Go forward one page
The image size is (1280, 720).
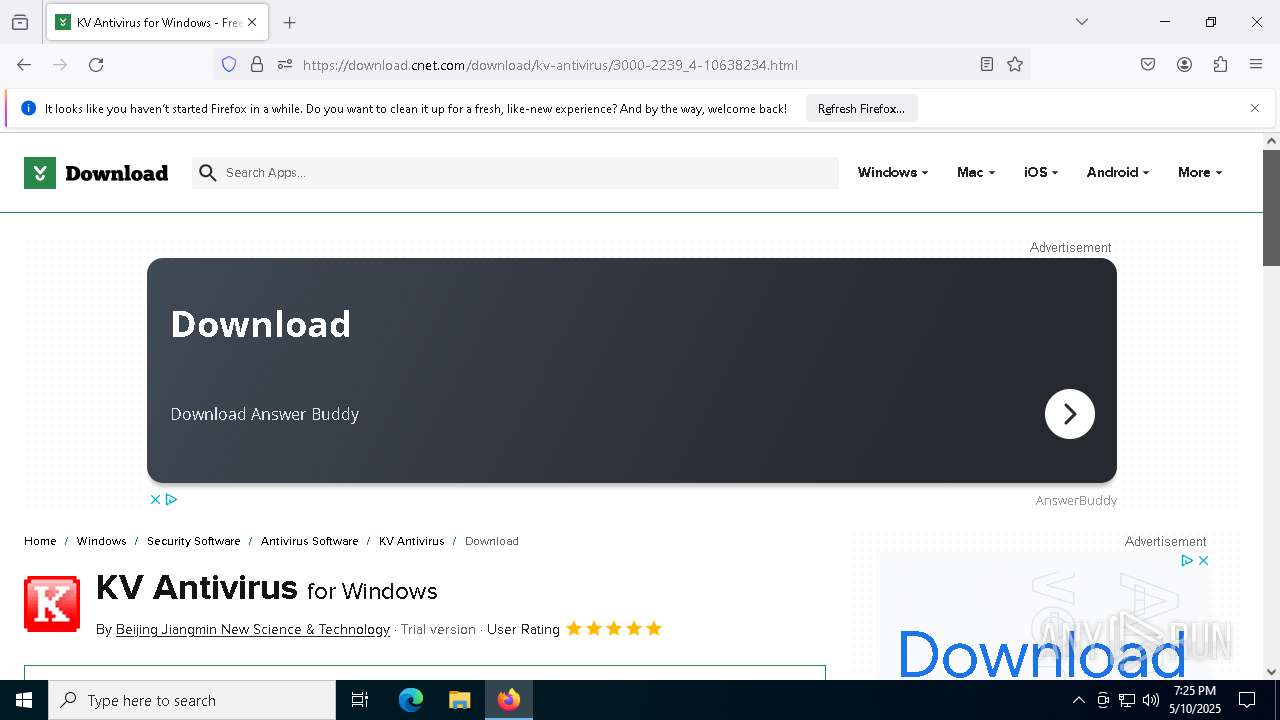coord(60,65)
